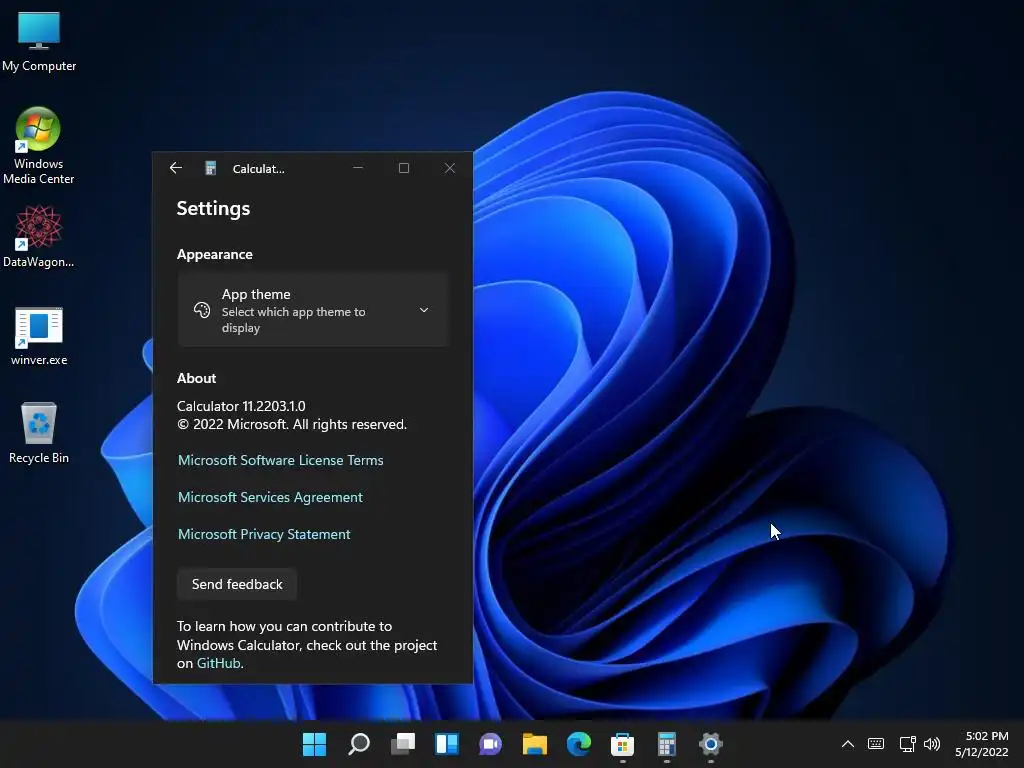Screen dimensions: 1024x768
Task: Open the Windows Start menu
Action: pos(314,744)
